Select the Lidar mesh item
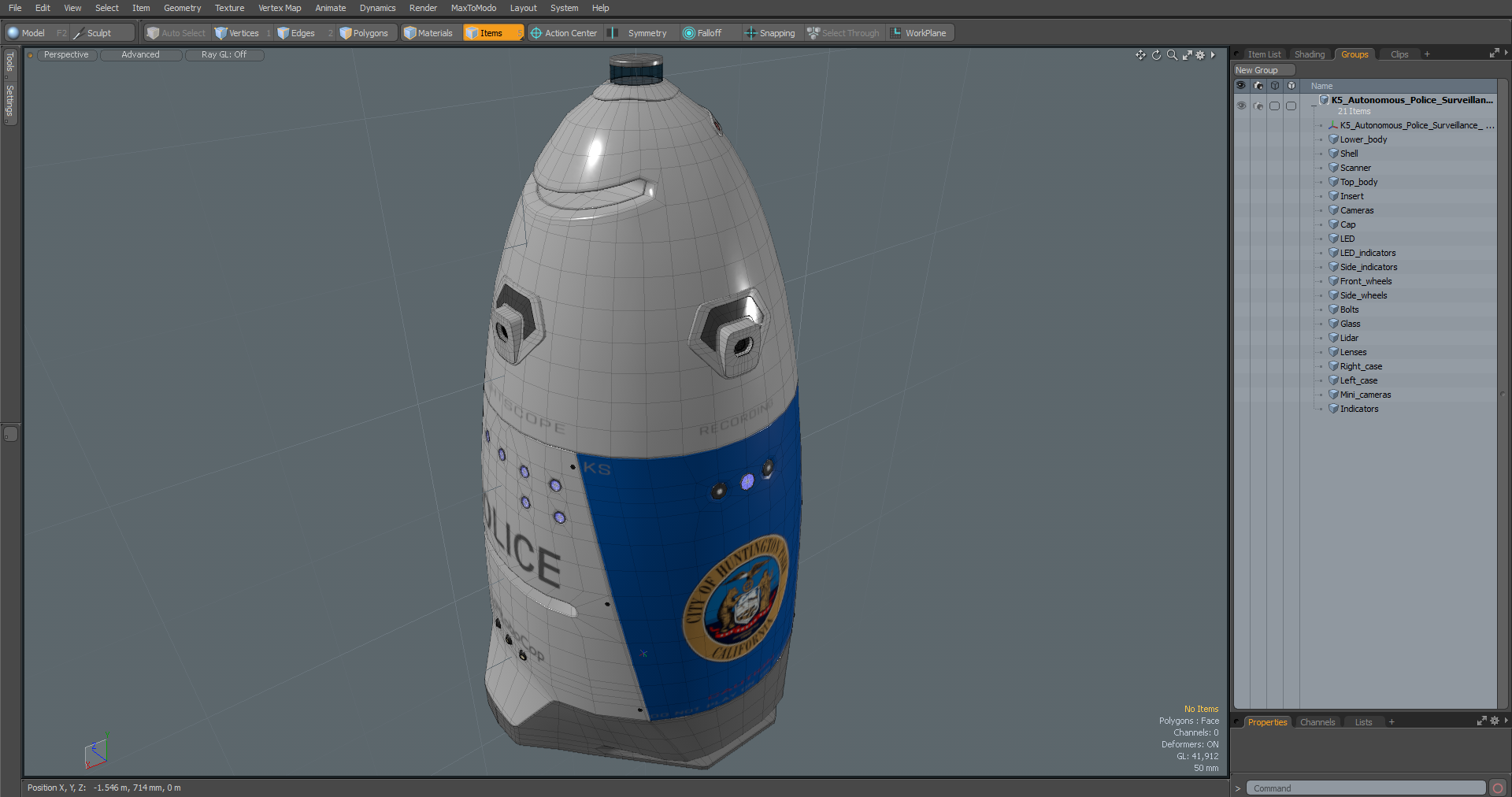The height and width of the screenshot is (797, 1512). [x=1349, y=338]
